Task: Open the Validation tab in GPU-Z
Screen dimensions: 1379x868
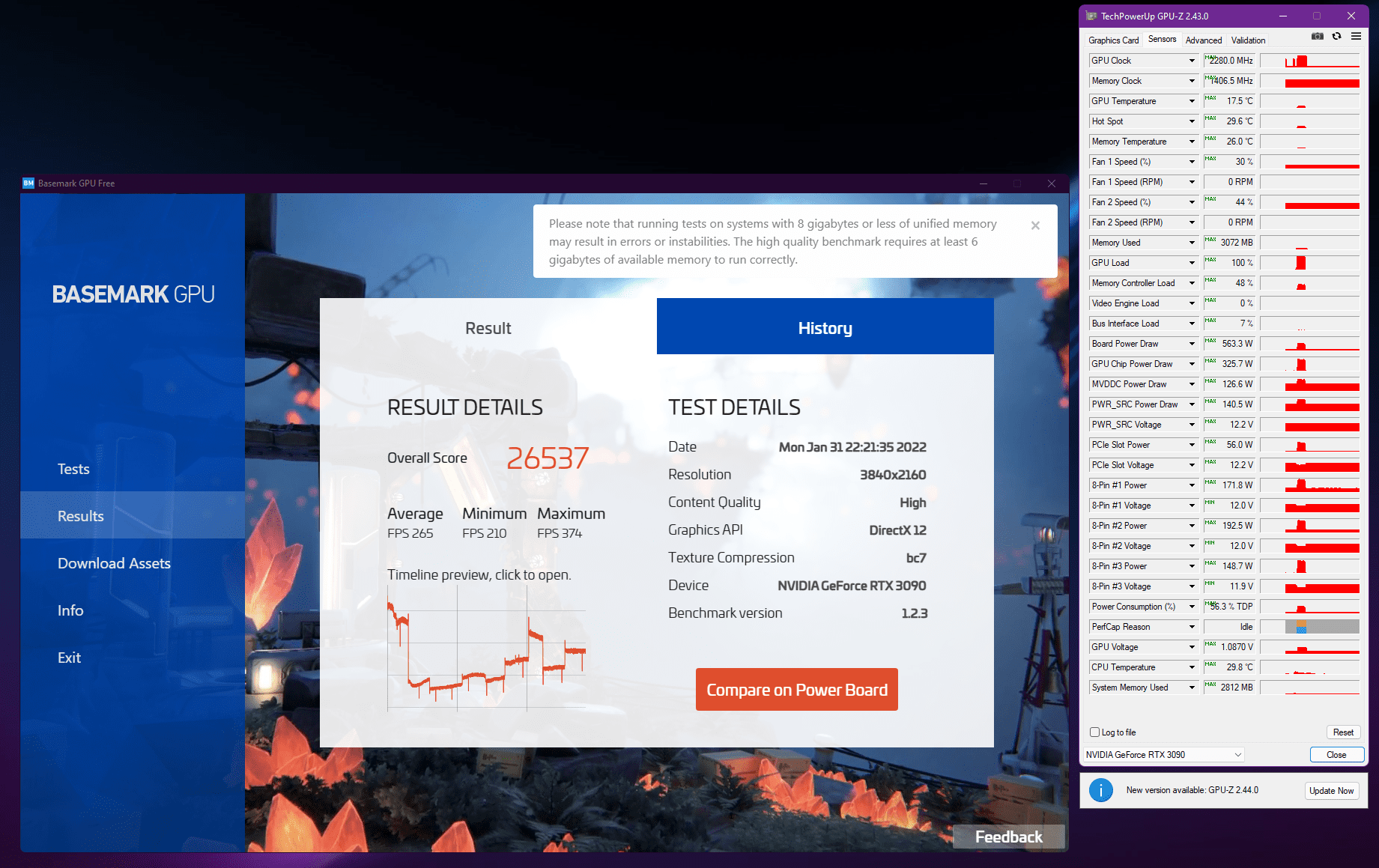Action: (x=1248, y=40)
